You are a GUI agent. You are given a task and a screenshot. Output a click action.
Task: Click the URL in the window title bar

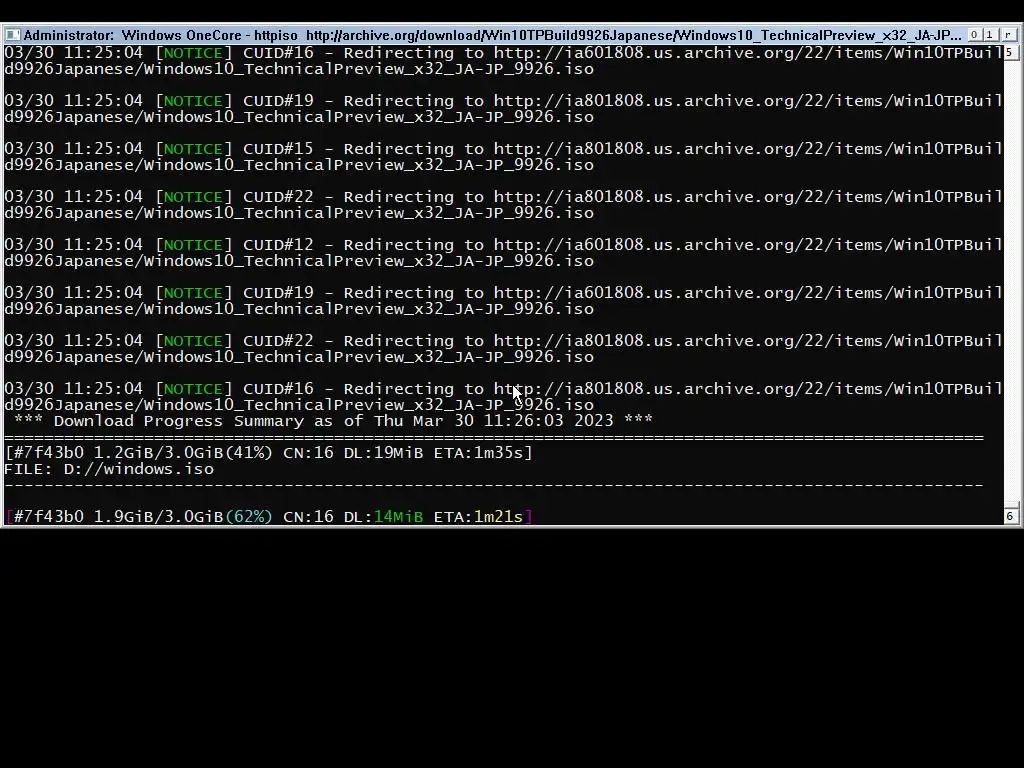click(x=633, y=35)
